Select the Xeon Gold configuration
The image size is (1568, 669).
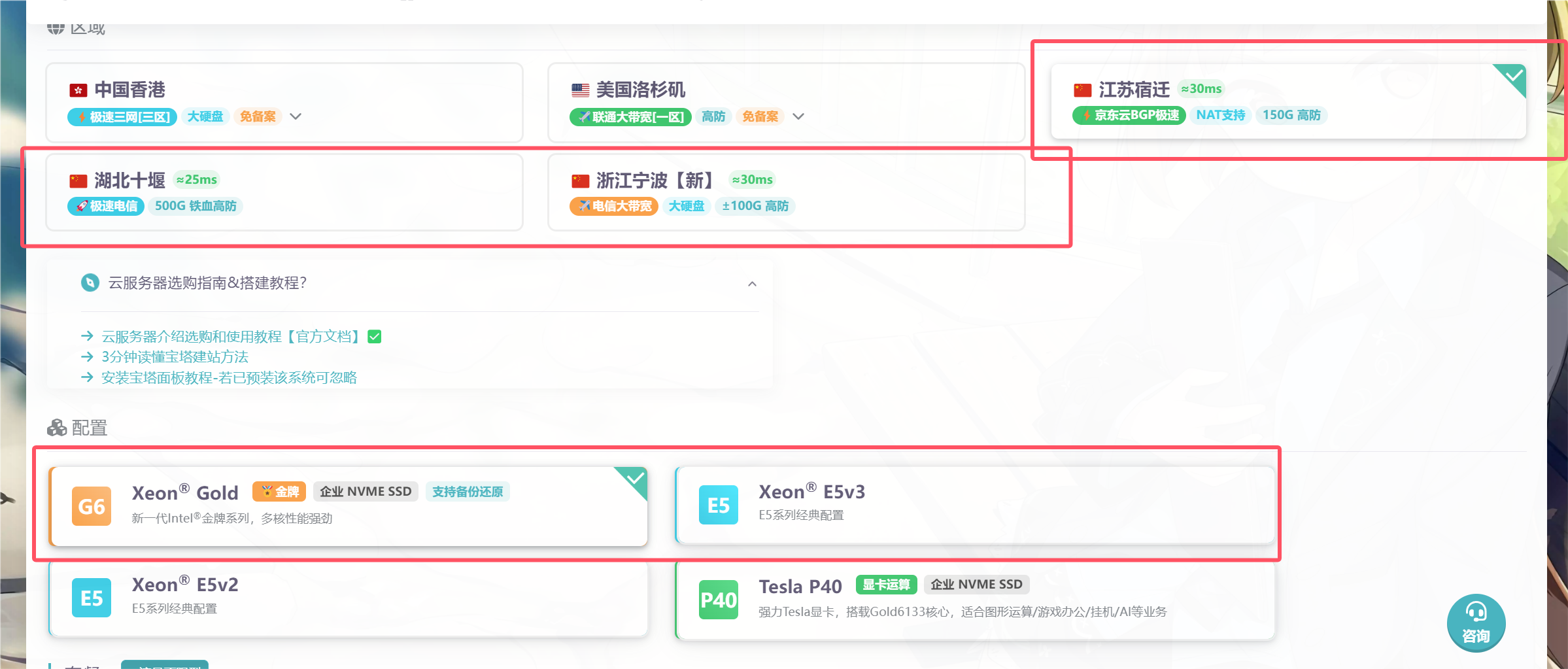tap(348, 506)
